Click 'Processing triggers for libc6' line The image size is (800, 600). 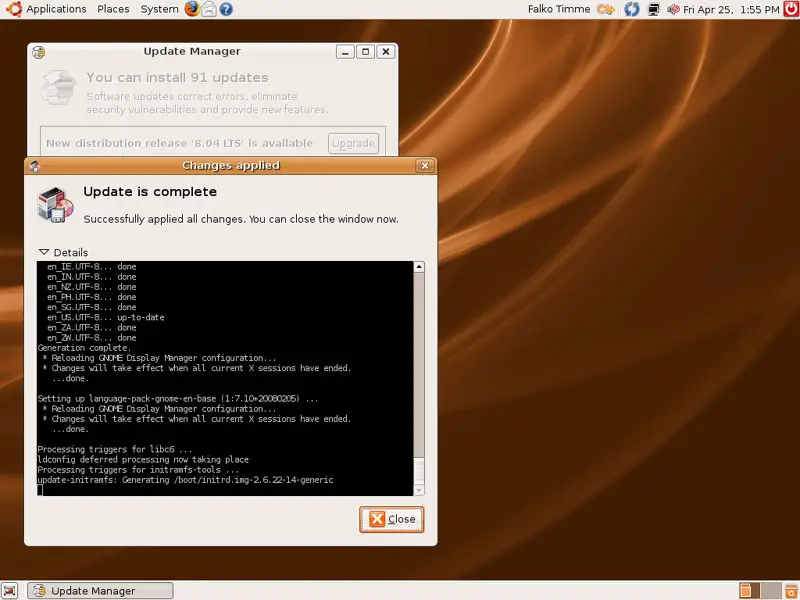[x=115, y=449]
